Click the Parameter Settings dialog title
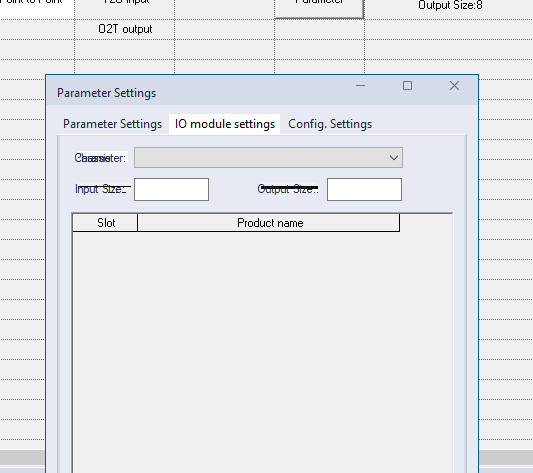The width and height of the screenshot is (533, 473). (x=106, y=93)
